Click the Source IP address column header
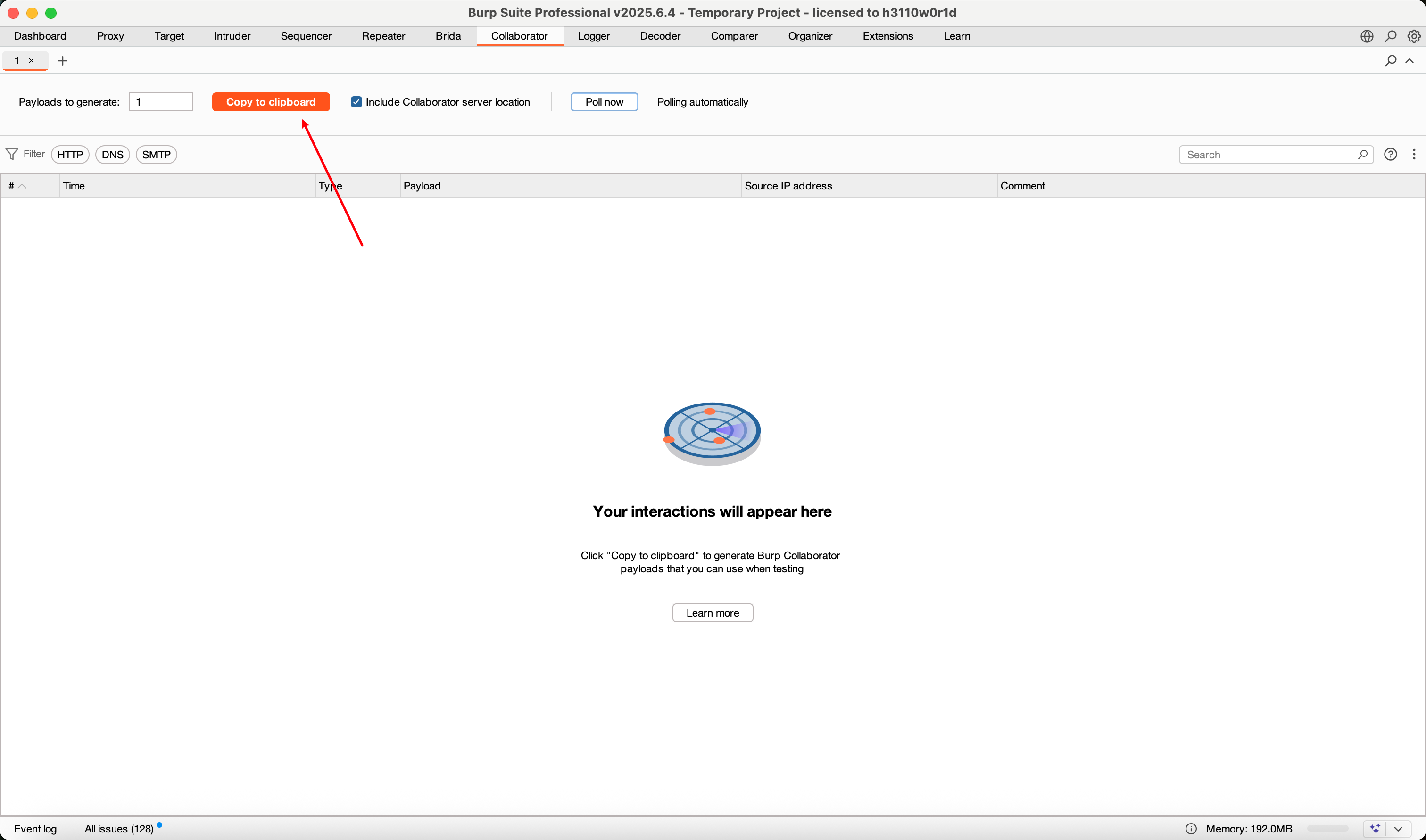The width and height of the screenshot is (1426, 840). pos(869,186)
